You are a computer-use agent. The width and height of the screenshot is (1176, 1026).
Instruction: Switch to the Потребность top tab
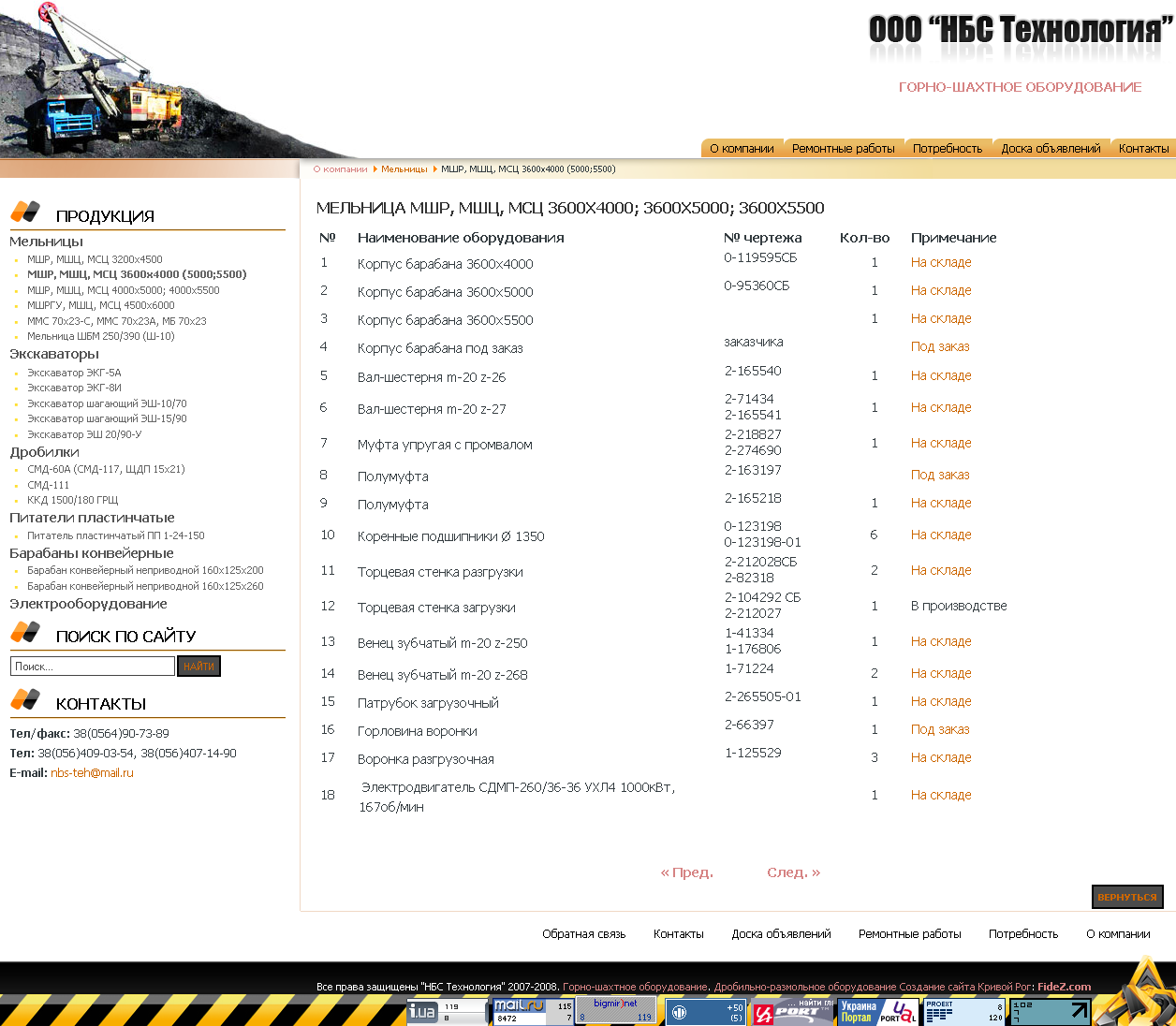click(948, 149)
